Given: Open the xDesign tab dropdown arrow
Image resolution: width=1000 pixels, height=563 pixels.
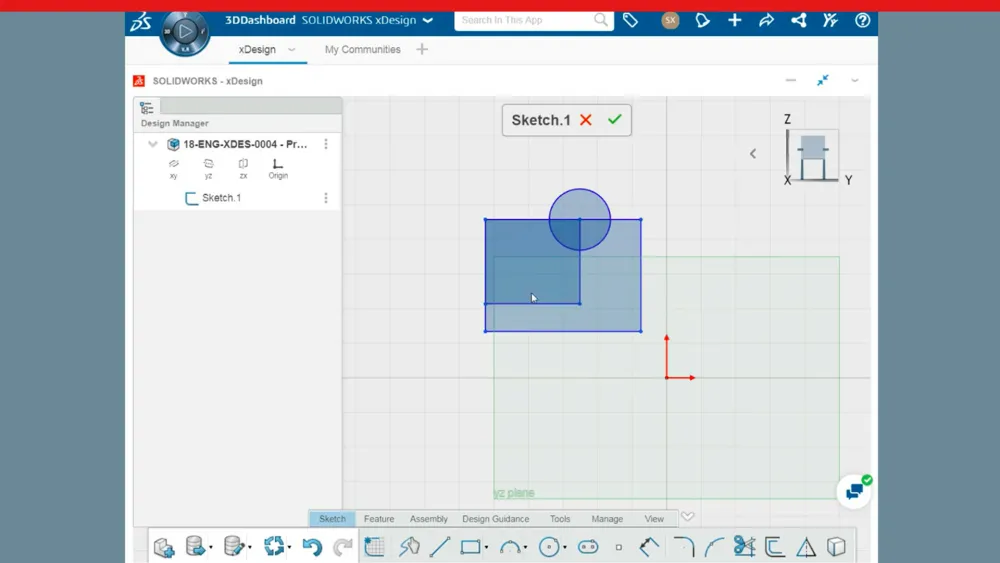Looking at the screenshot, I should 291,50.
